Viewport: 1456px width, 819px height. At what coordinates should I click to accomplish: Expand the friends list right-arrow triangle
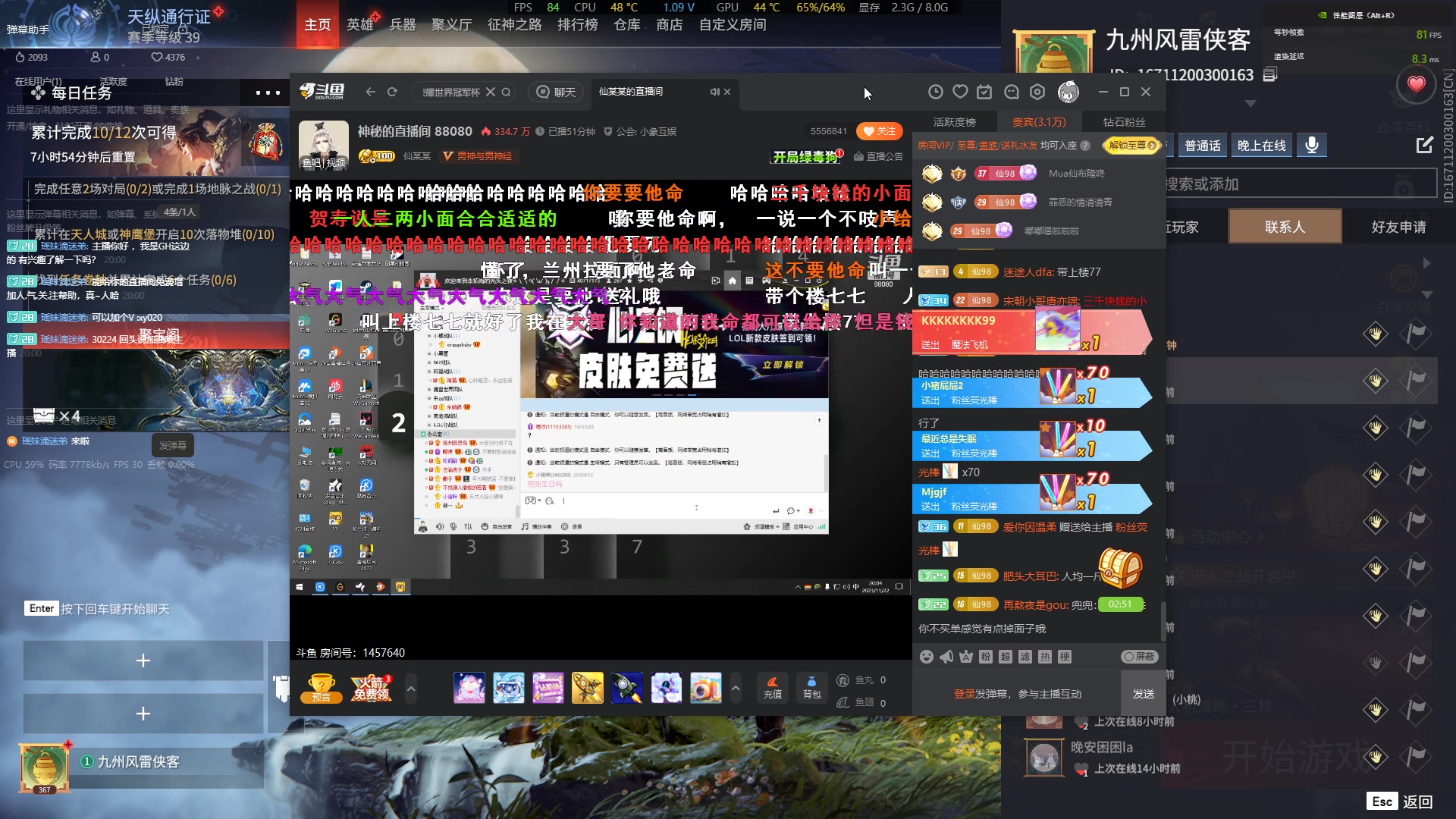point(1426,263)
